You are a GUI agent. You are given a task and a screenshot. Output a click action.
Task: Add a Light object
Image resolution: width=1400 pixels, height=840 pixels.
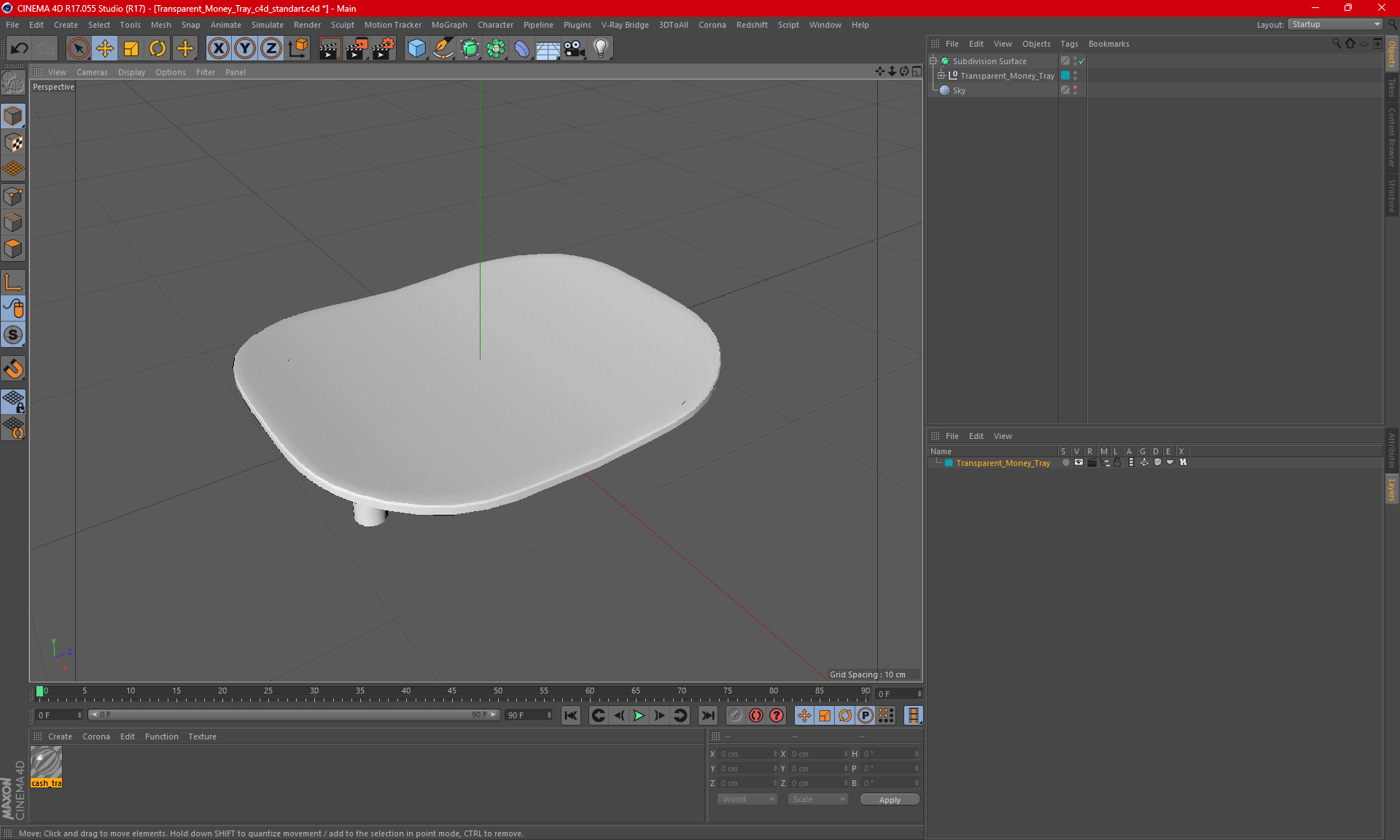pyautogui.click(x=601, y=48)
